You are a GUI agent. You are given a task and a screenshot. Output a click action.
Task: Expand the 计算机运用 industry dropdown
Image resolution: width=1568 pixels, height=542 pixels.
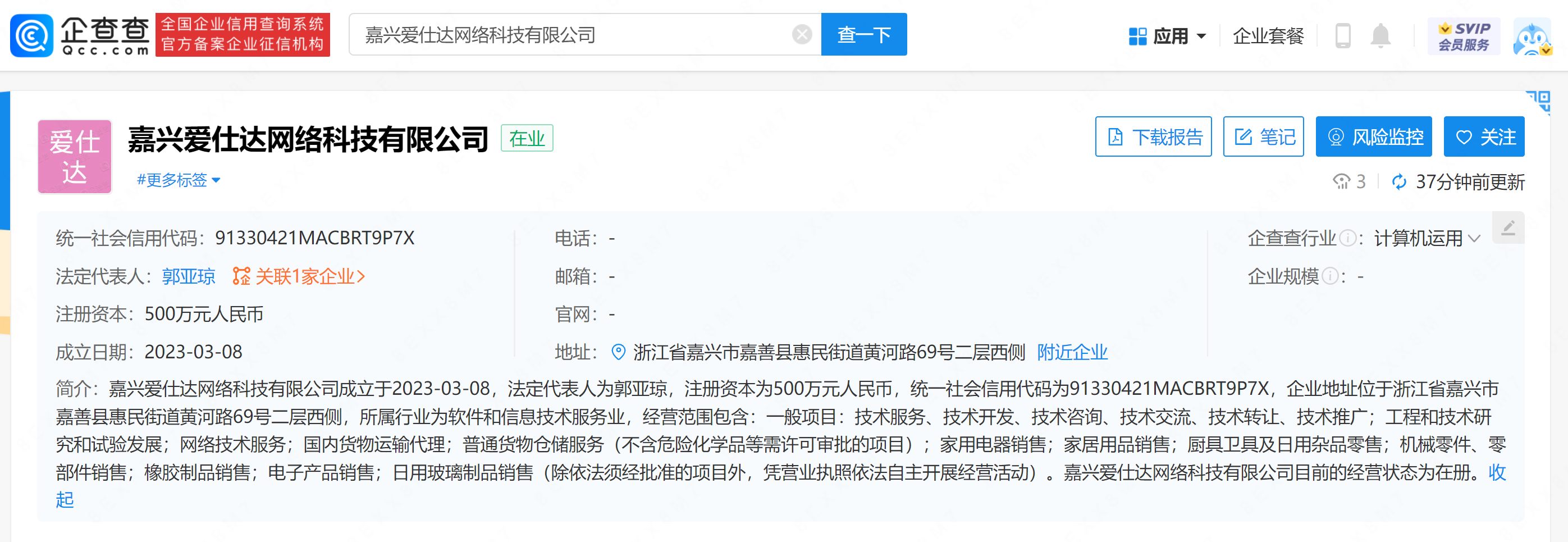coord(1428,238)
